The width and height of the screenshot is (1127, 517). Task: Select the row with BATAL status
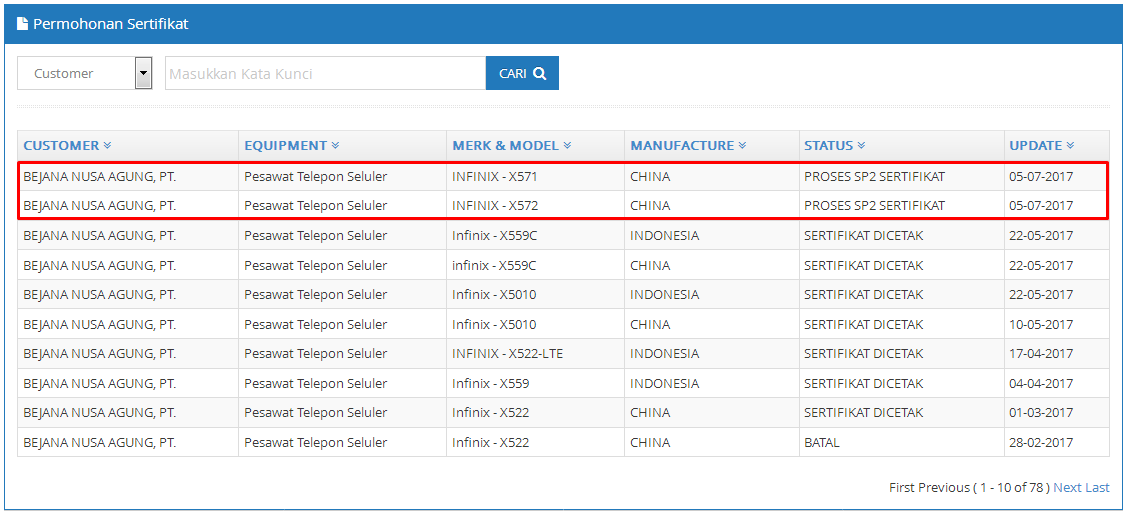(563, 442)
